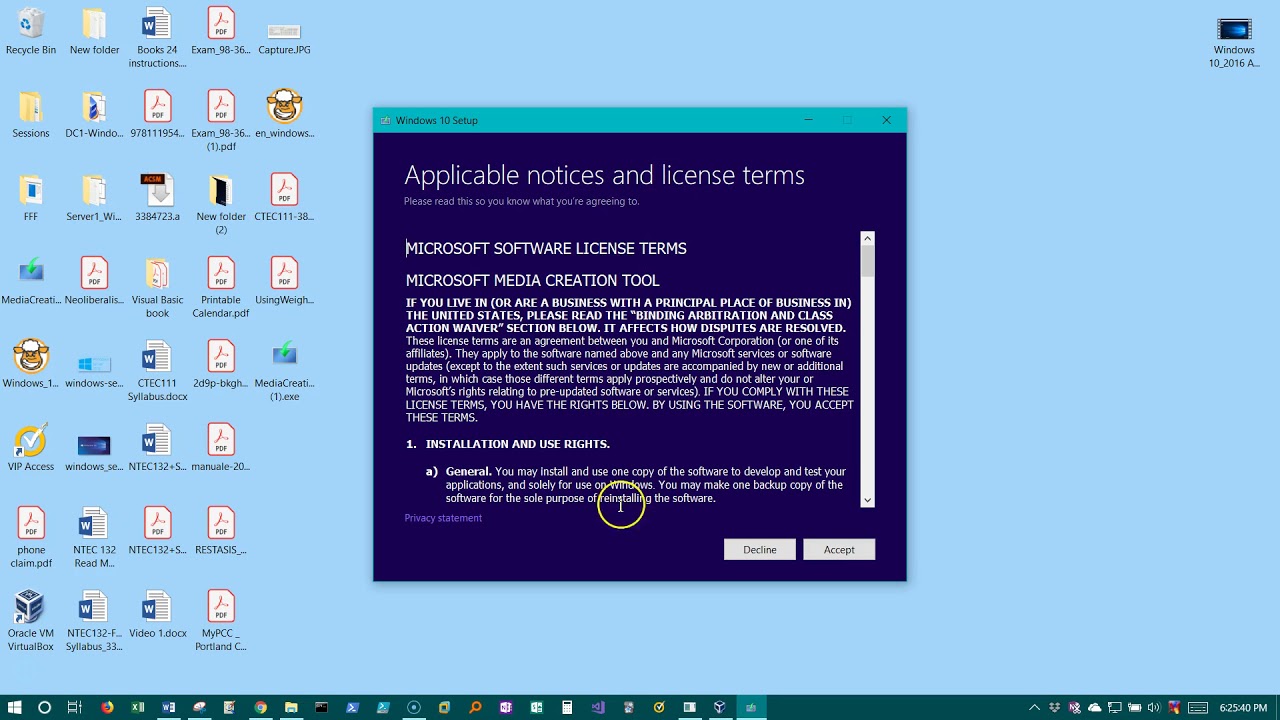The image size is (1280, 720).
Task: Select the Visual Basic book folder
Action: tap(157, 288)
